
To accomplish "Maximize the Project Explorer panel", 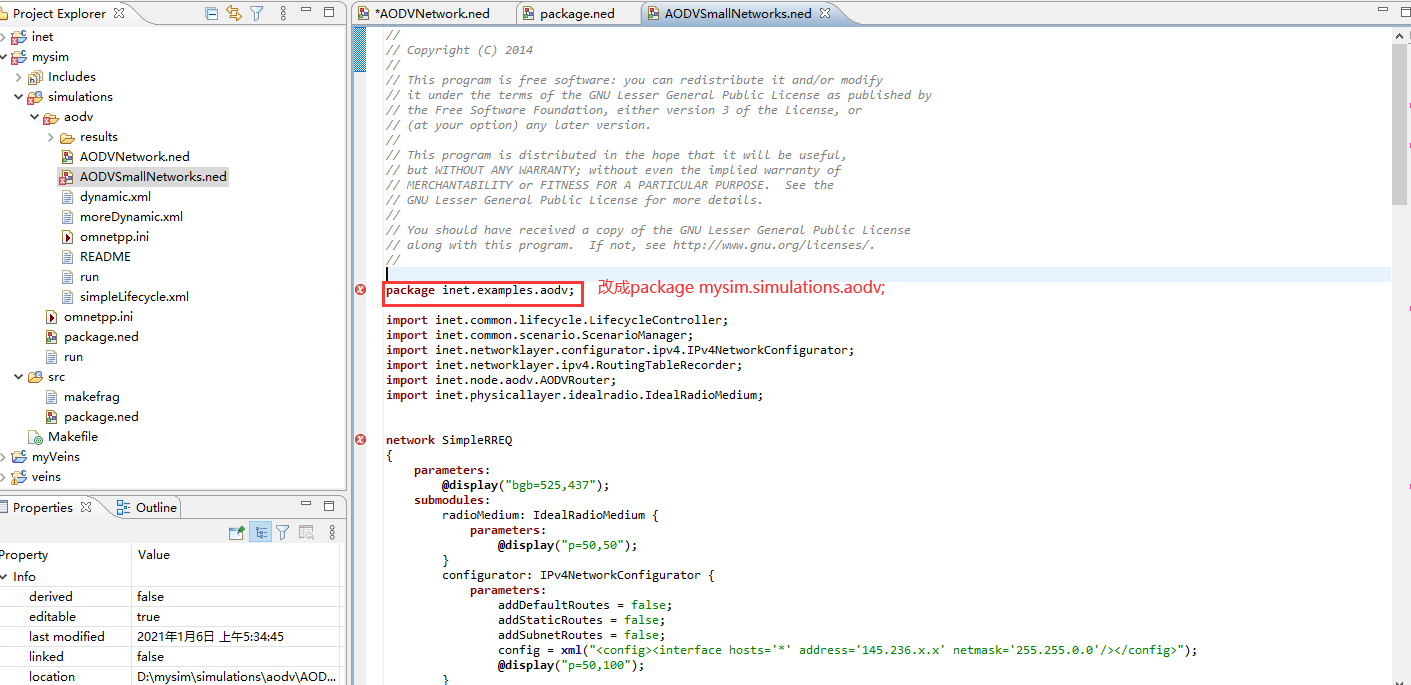I will [329, 12].
